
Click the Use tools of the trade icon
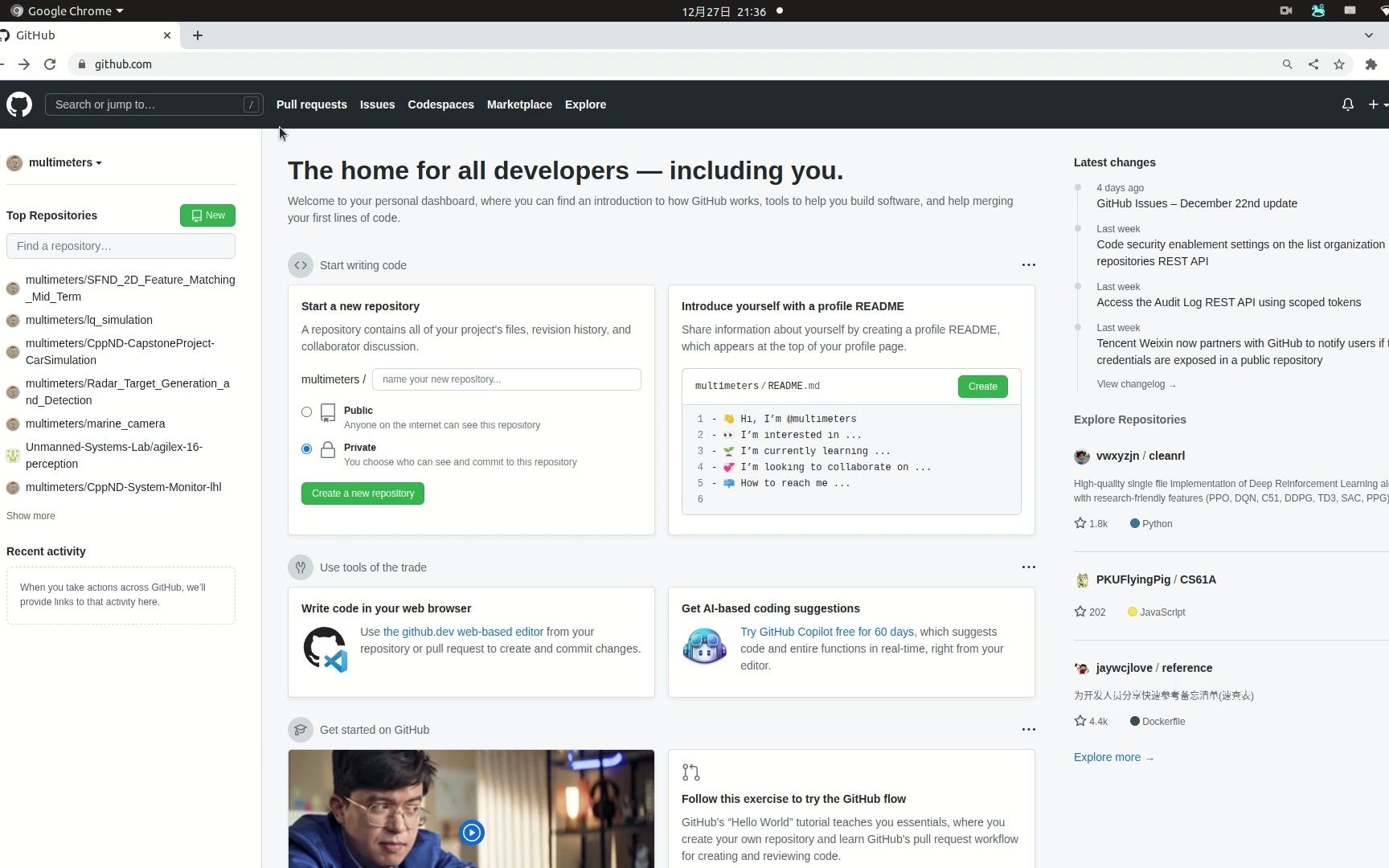pos(301,567)
